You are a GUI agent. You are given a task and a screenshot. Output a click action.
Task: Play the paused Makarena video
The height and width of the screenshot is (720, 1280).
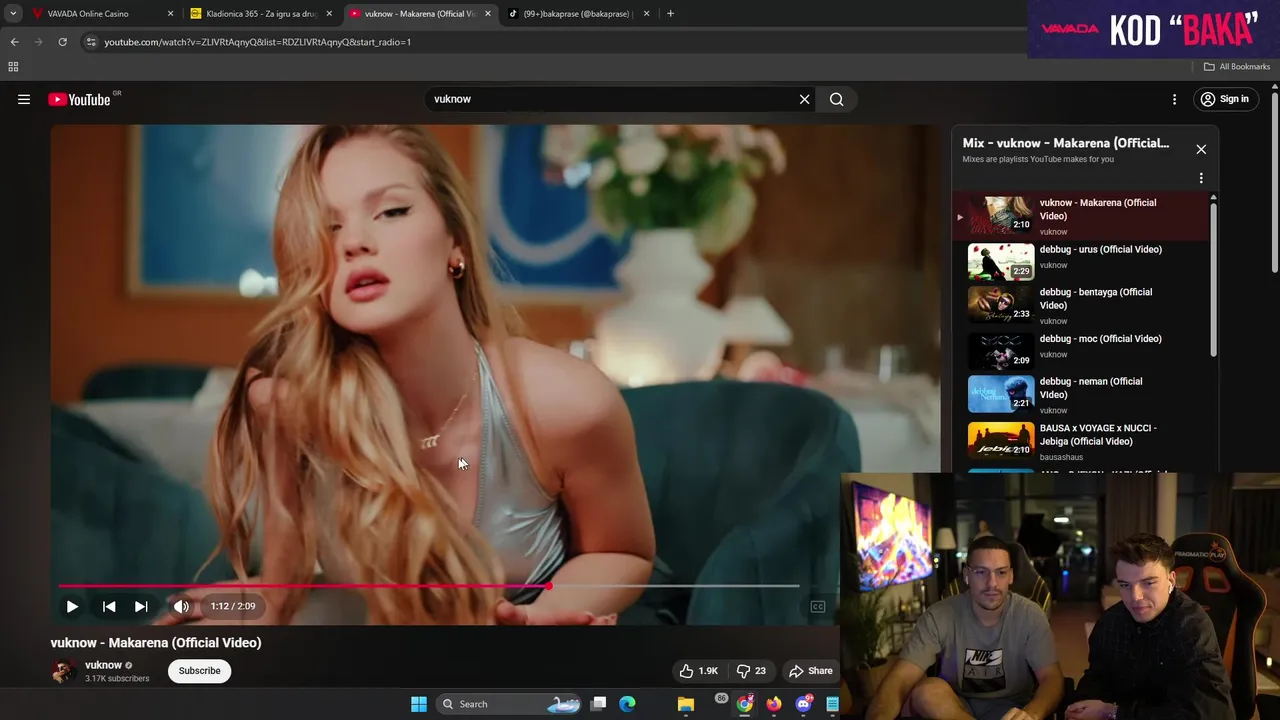click(72, 606)
